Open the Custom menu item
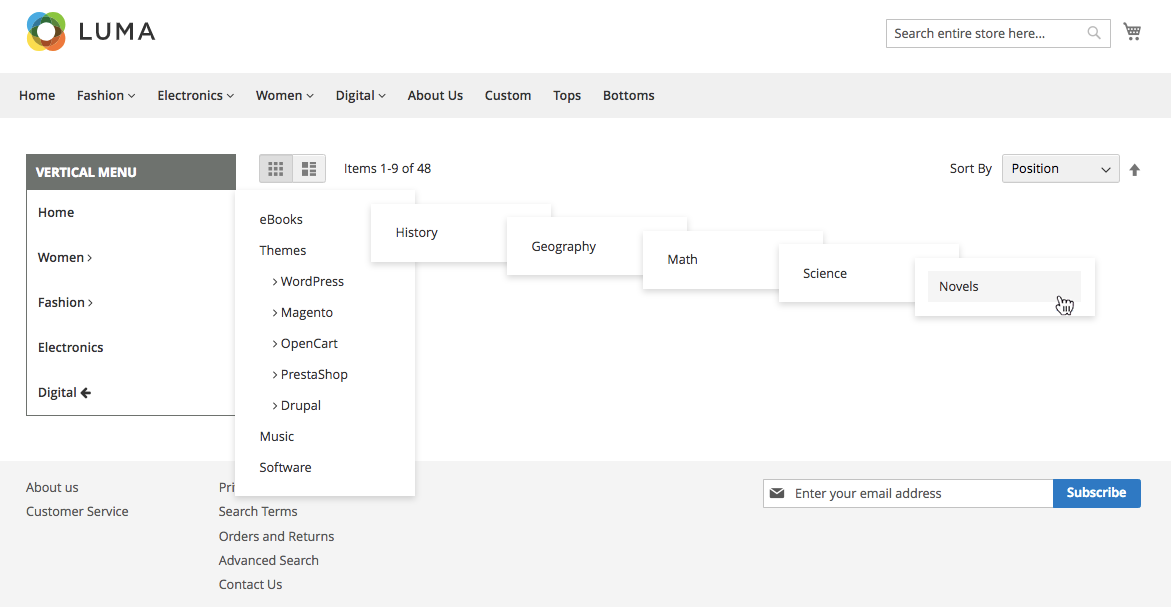Screen dimensions: 1171x607 pyautogui.click(x=508, y=96)
